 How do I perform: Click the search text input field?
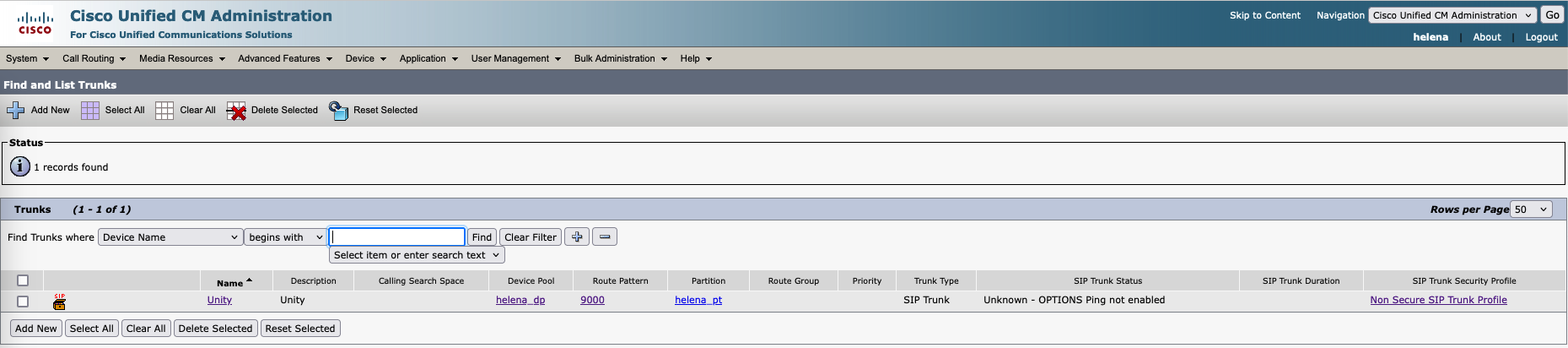tap(396, 237)
